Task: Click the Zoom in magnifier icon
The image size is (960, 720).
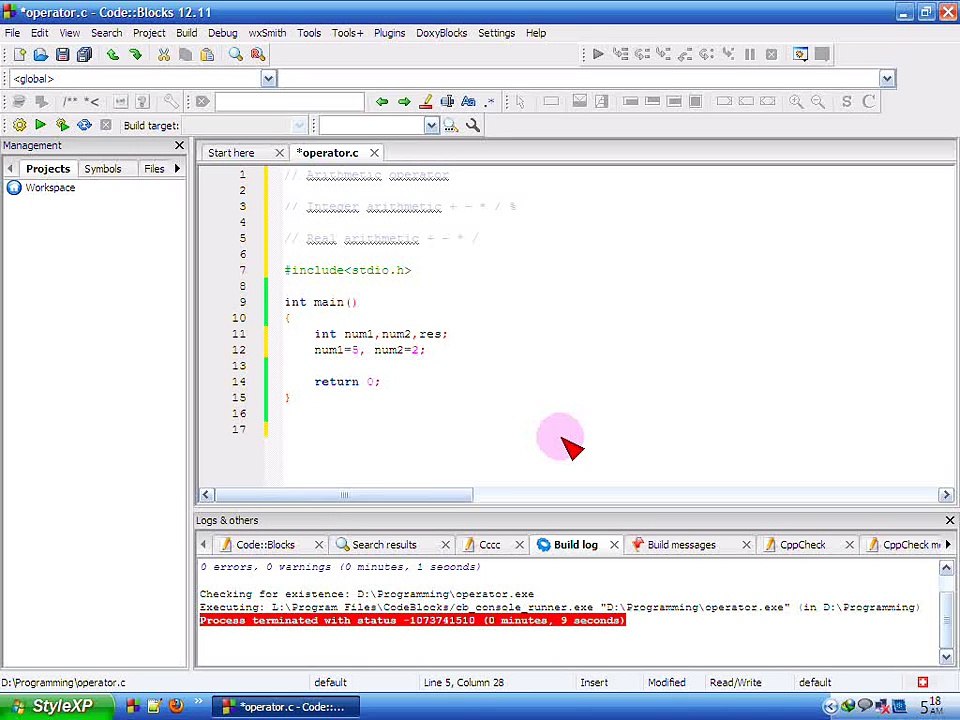Action: click(x=796, y=102)
